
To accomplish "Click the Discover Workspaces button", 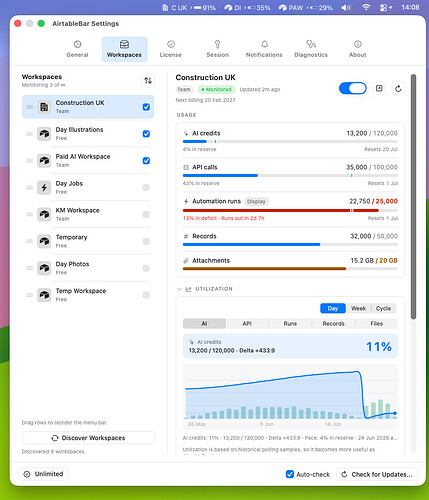I will click(x=88, y=438).
